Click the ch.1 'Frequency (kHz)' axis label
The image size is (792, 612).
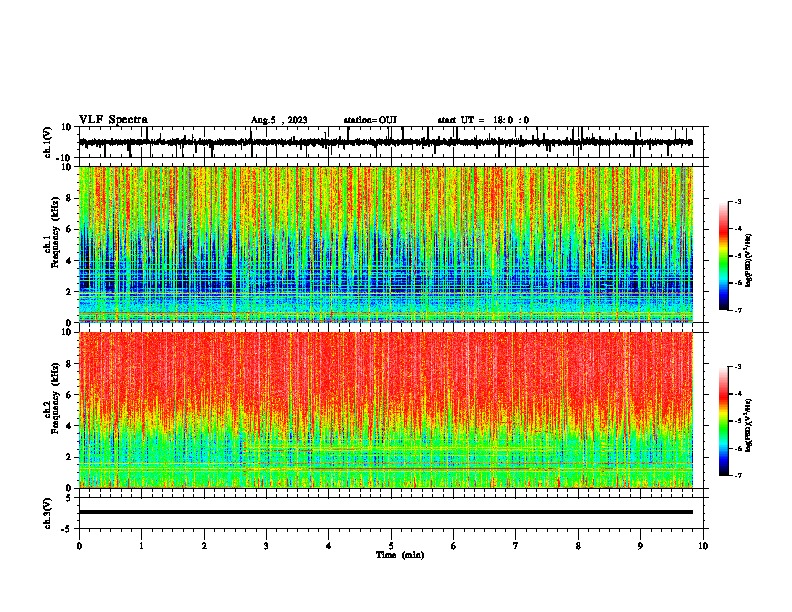(x=56, y=233)
